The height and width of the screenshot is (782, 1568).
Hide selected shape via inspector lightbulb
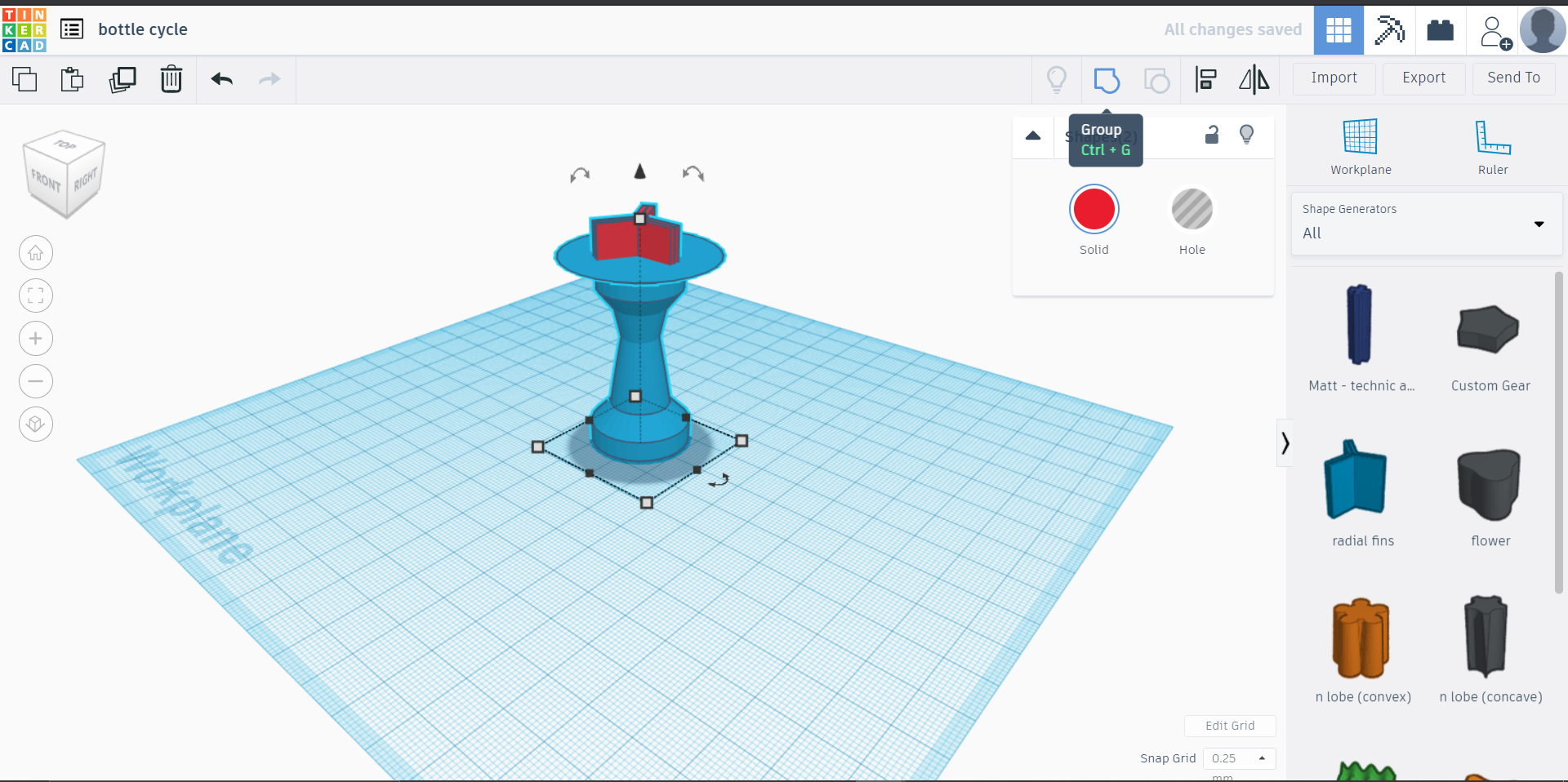coord(1247,135)
